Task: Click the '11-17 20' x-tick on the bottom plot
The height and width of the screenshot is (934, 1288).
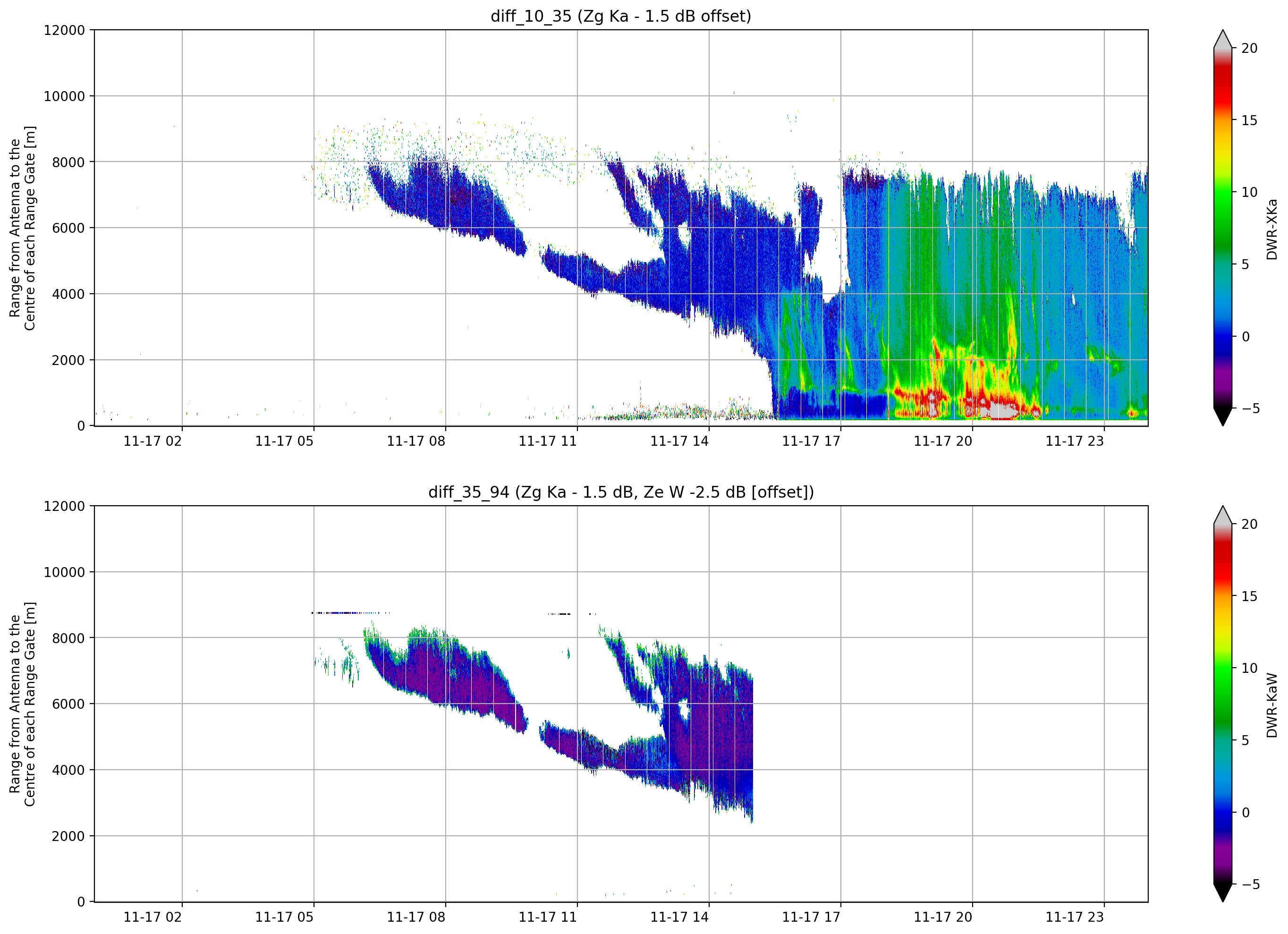Action: tap(943, 917)
